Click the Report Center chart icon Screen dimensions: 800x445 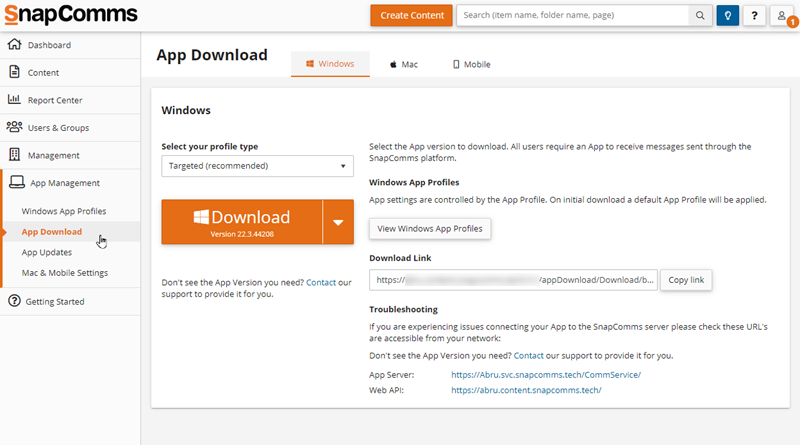(14, 99)
